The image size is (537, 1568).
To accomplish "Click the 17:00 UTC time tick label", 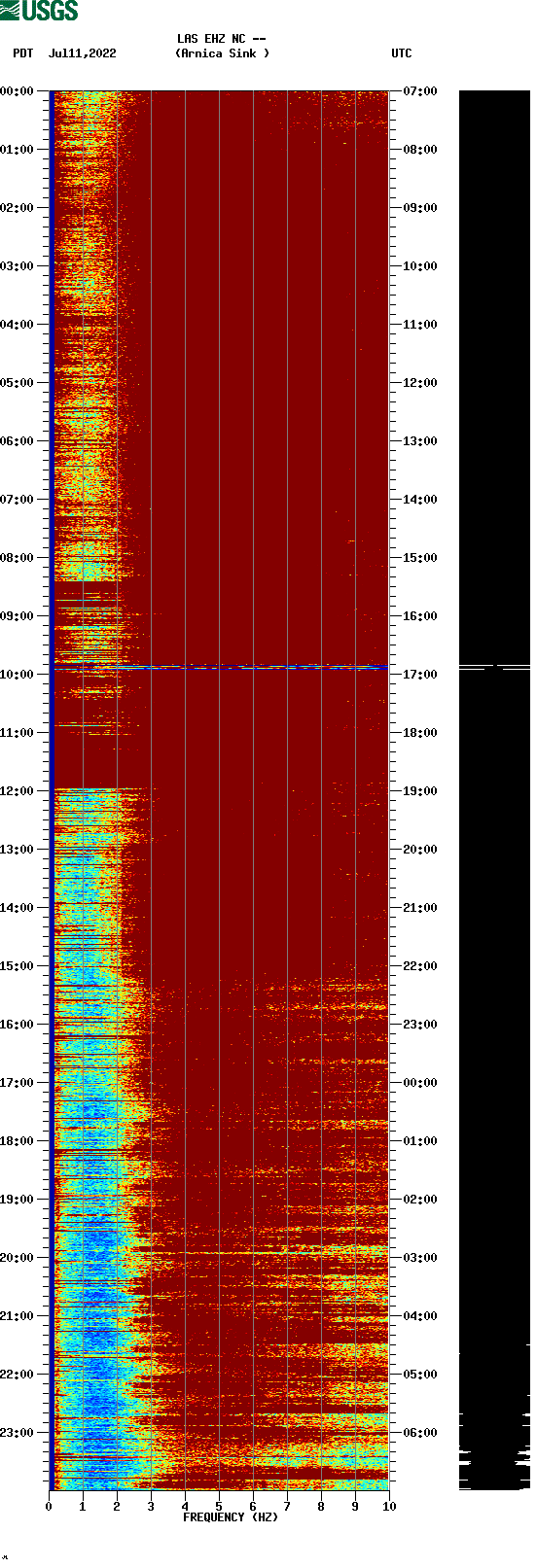I will 420,675.
